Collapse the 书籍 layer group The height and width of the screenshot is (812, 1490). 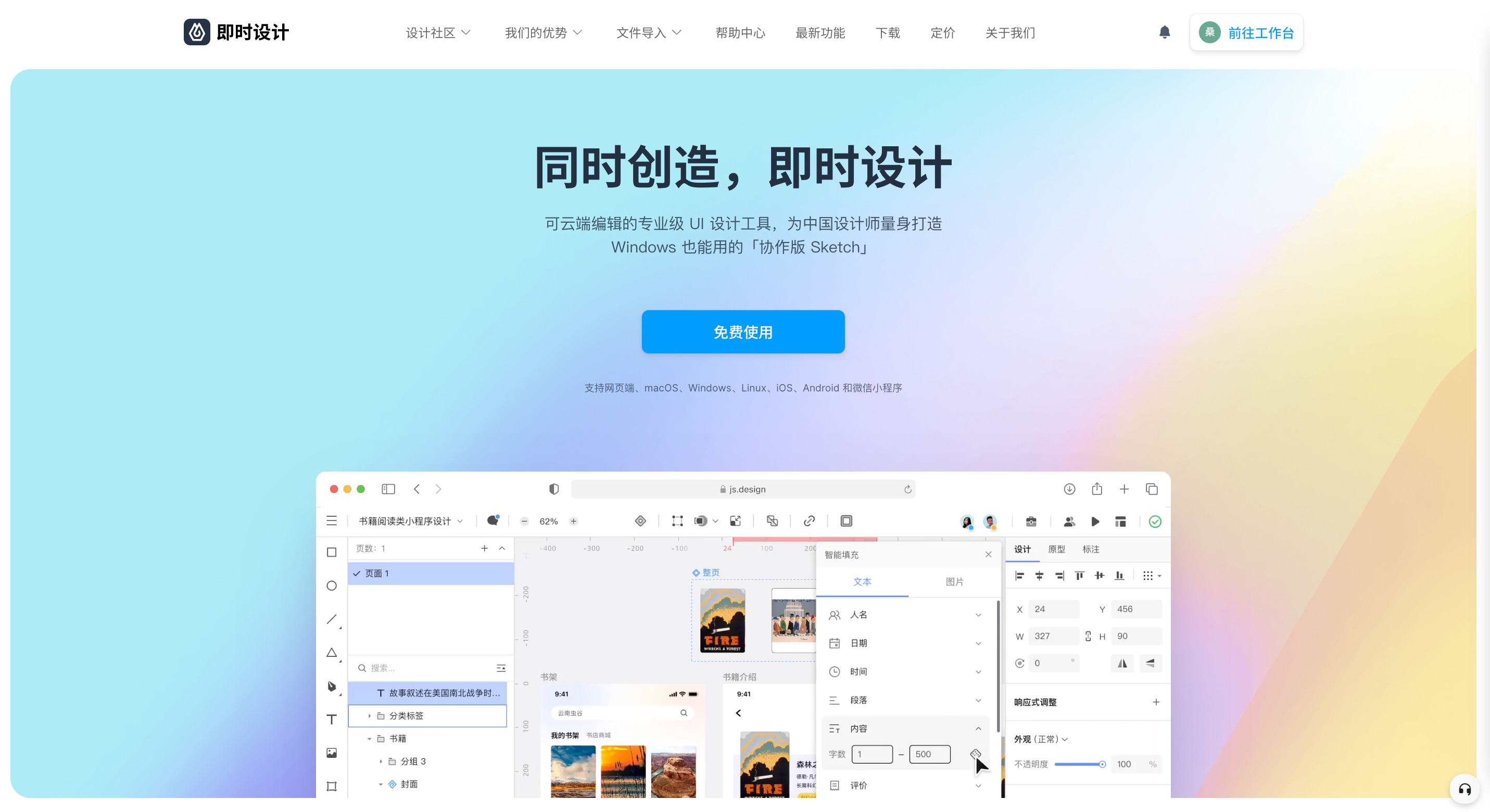click(370, 738)
